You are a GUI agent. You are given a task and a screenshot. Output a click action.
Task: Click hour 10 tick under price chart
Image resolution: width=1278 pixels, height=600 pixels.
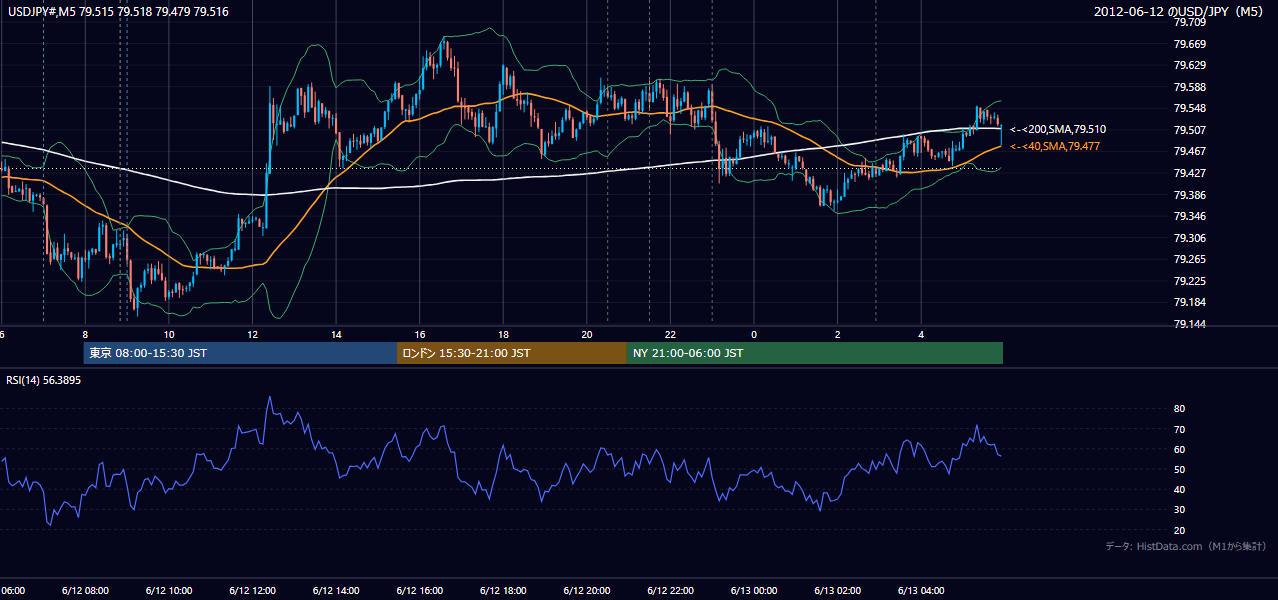click(x=169, y=334)
